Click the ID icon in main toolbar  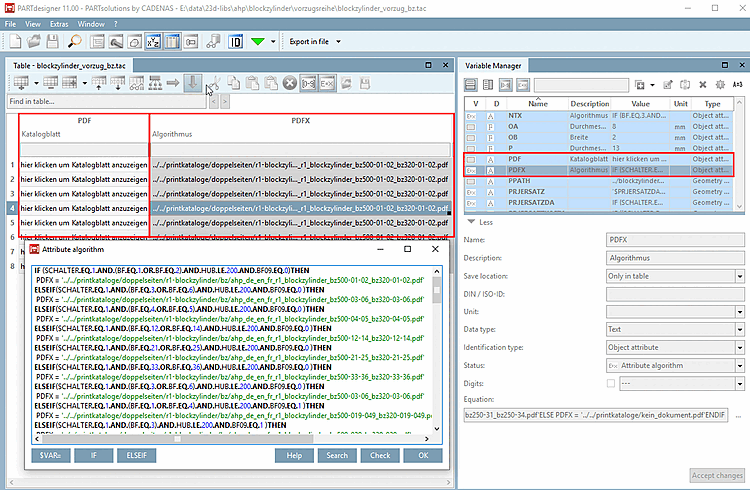pos(235,42)
